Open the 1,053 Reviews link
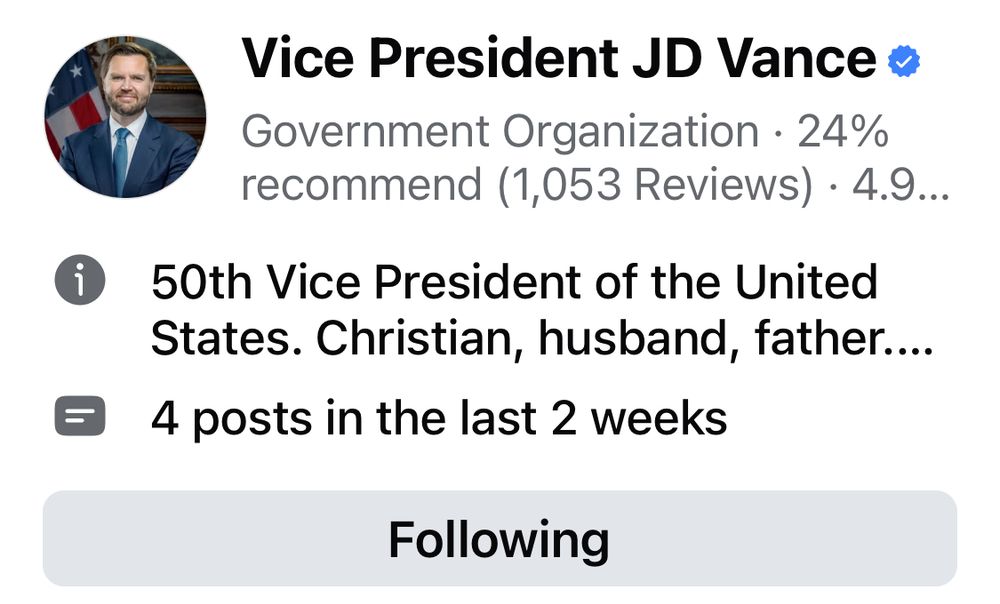Image resolution: width=1000 pixels, height=604 pixels. (x=656, y=185)
